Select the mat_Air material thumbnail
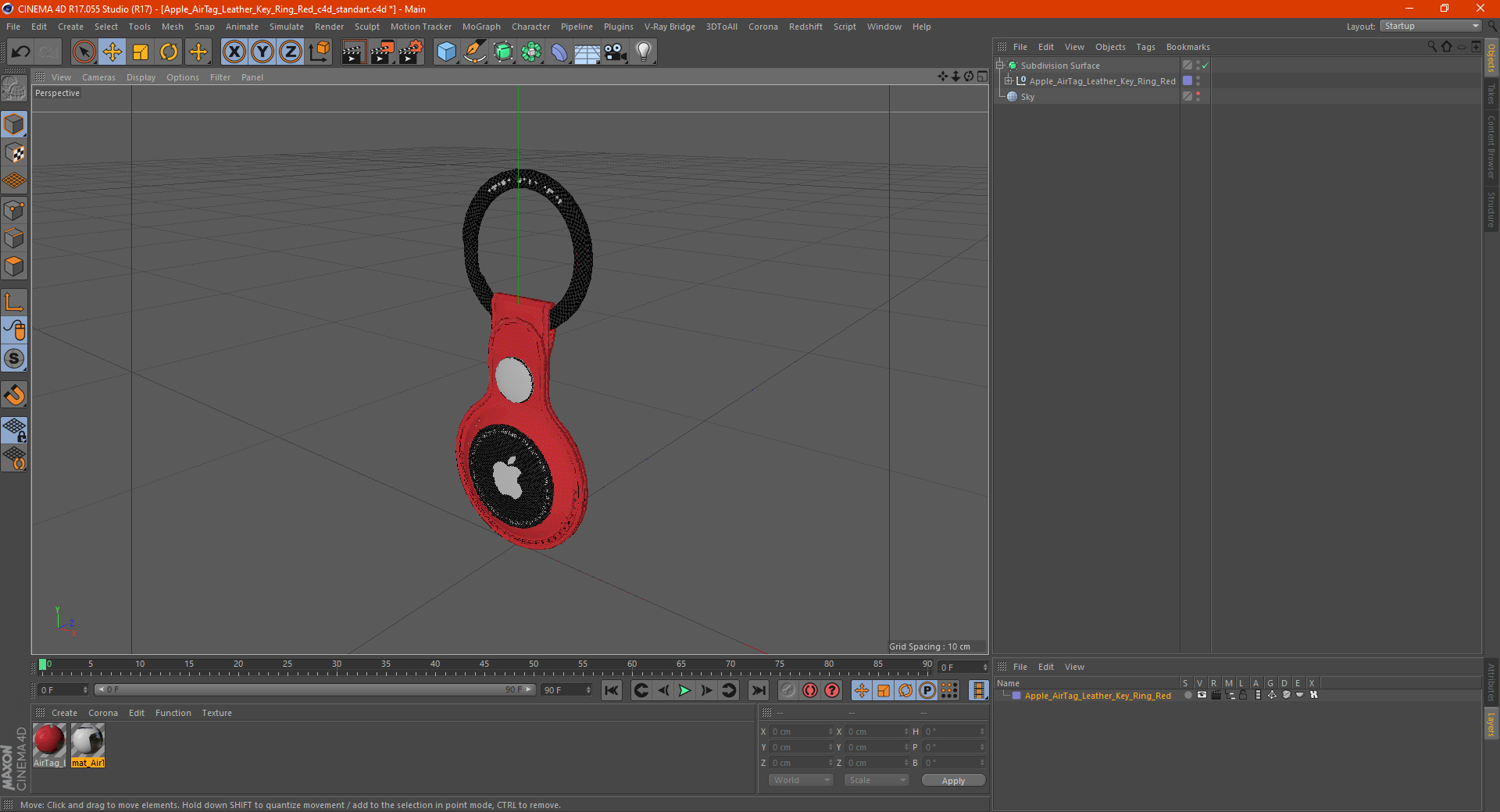The image size is (1500, 812). [x=87, y=745]
